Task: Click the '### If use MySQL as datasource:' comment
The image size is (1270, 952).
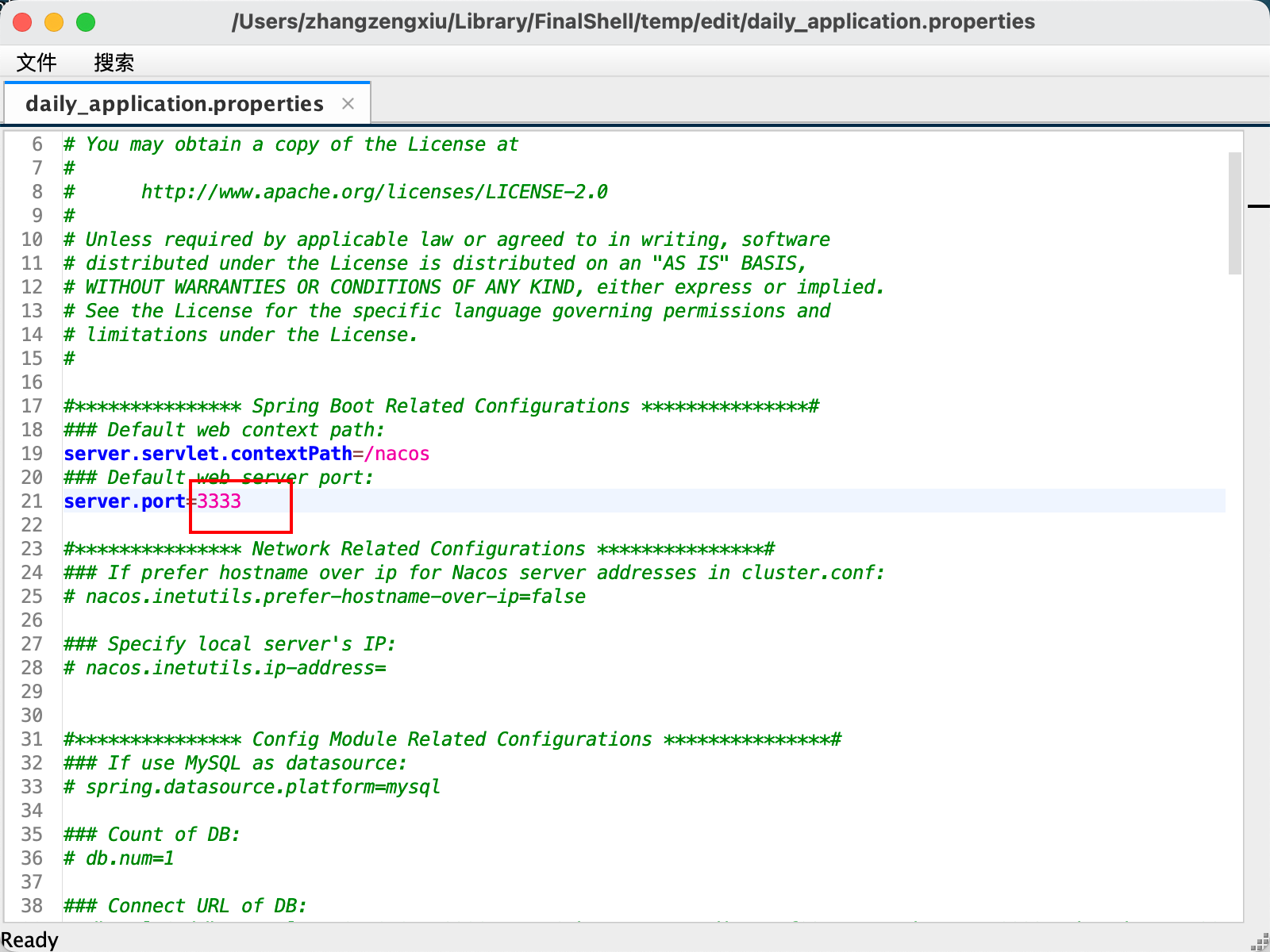Action: 236,763
